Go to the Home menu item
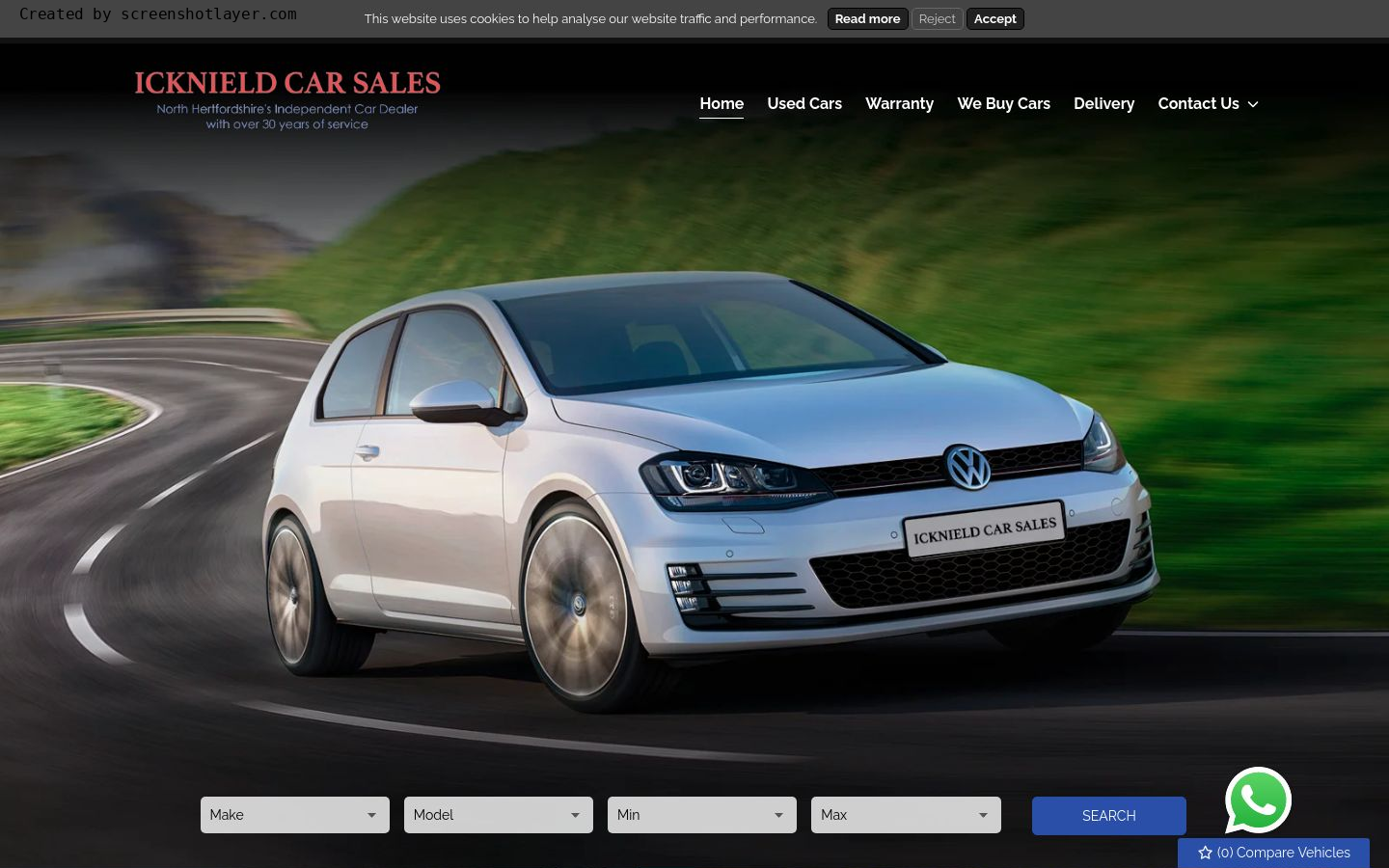 click(x=722, y=103)
